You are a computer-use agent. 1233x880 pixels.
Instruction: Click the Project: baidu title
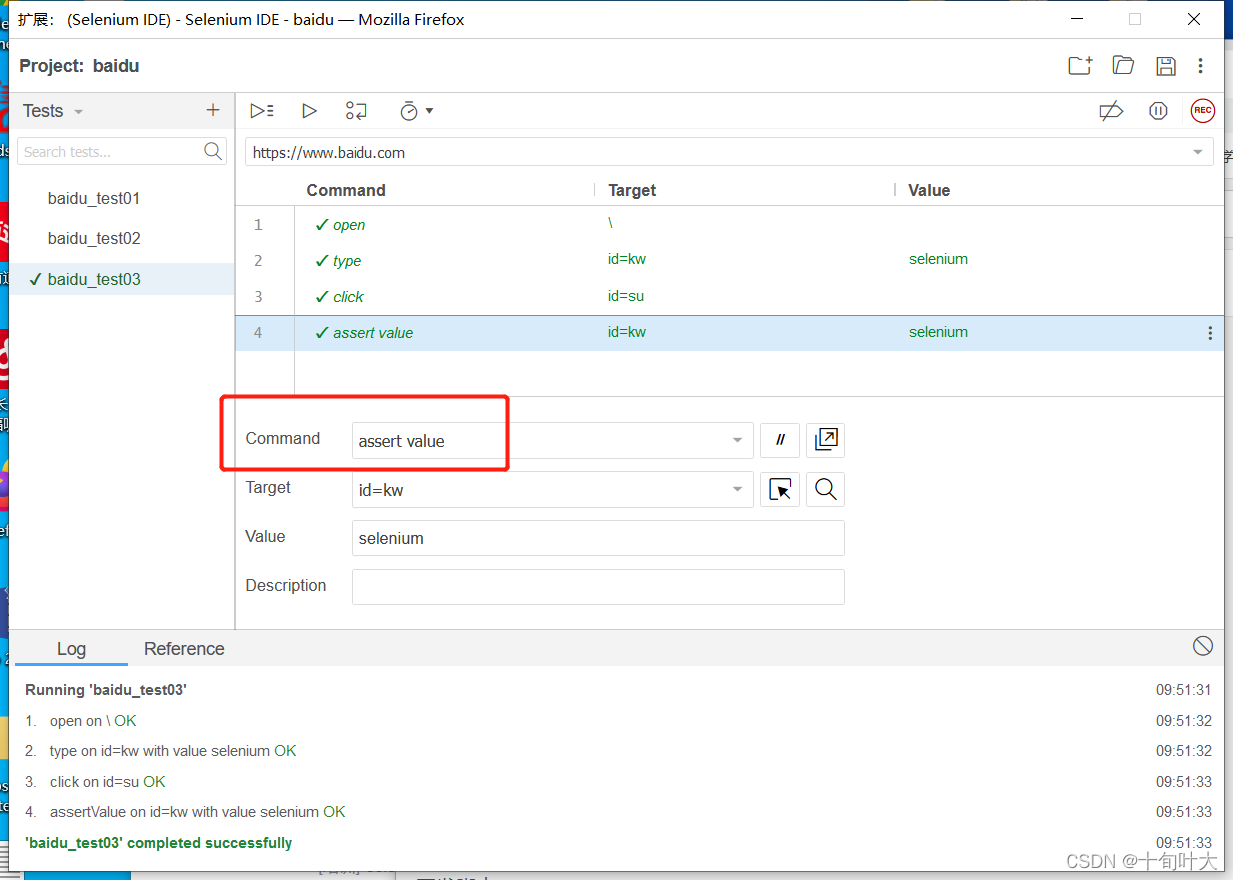click(x=80, y=66)
